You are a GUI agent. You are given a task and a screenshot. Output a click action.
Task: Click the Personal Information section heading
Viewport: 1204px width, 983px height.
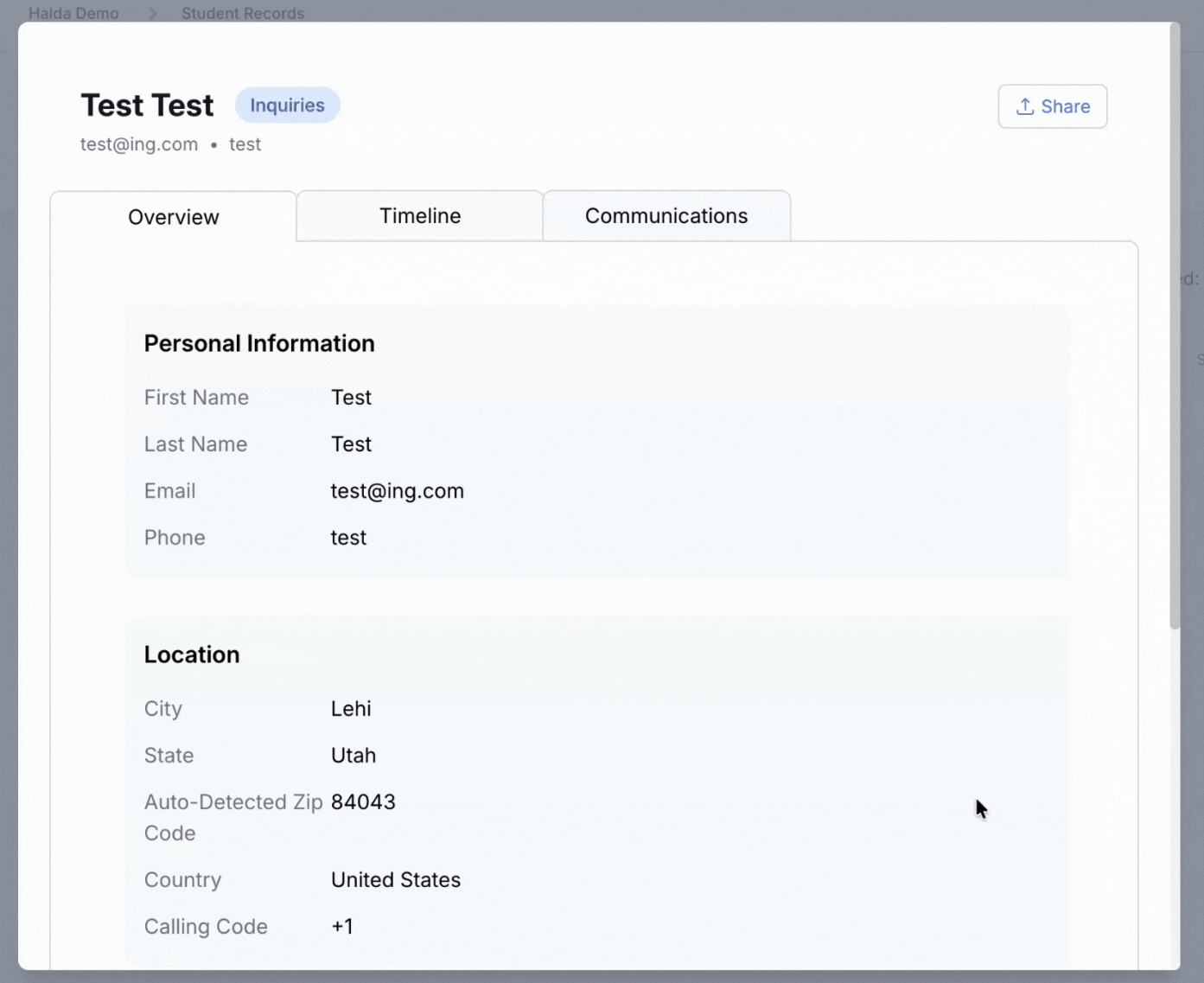[259, 343]
